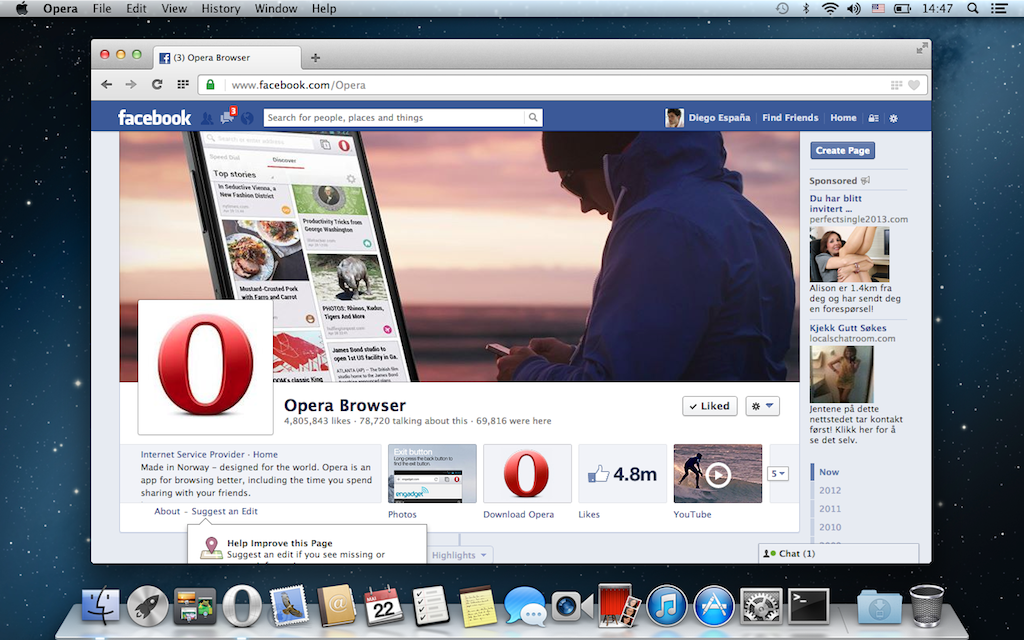The width and height of the screenshot is (1024, 640).
Task: Click the heart bookmark icon in address bar
Action: click(913, 85)
